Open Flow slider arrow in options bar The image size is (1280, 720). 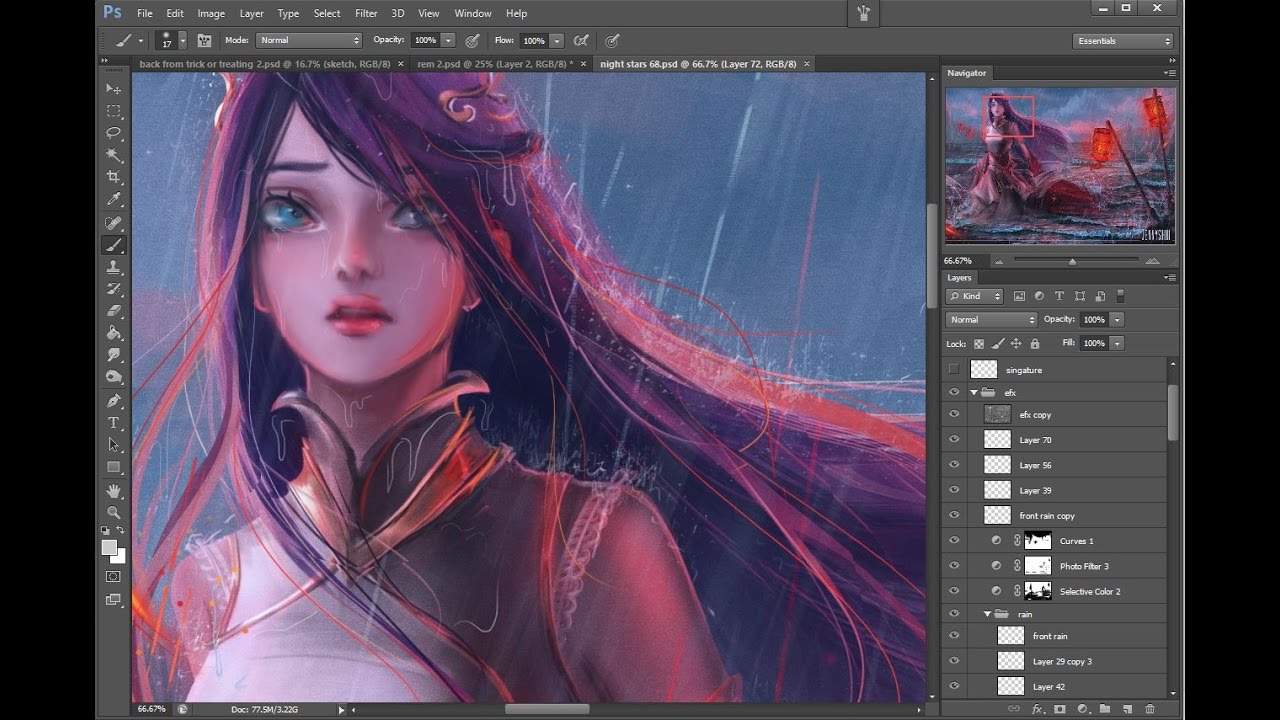click(x=556, y=41)
